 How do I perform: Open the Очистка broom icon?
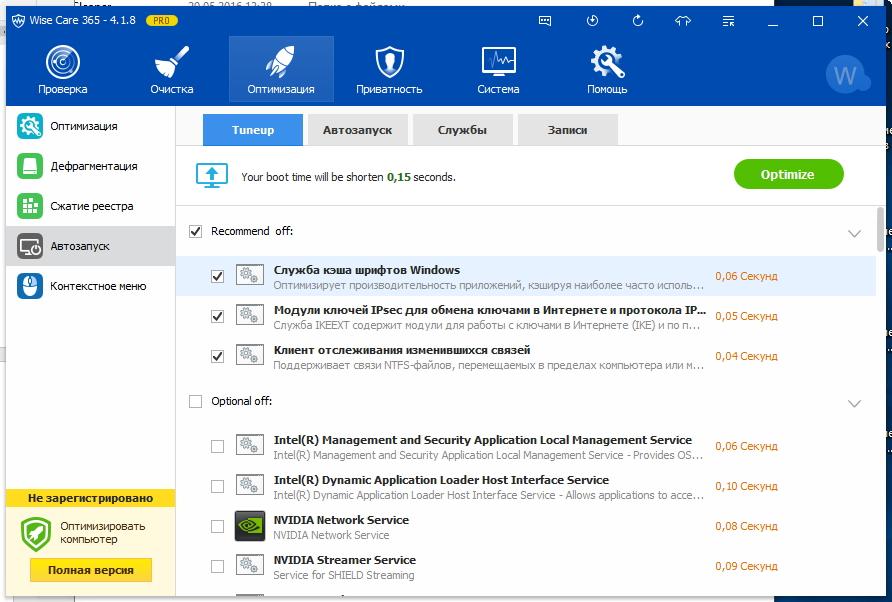(172, 70)
